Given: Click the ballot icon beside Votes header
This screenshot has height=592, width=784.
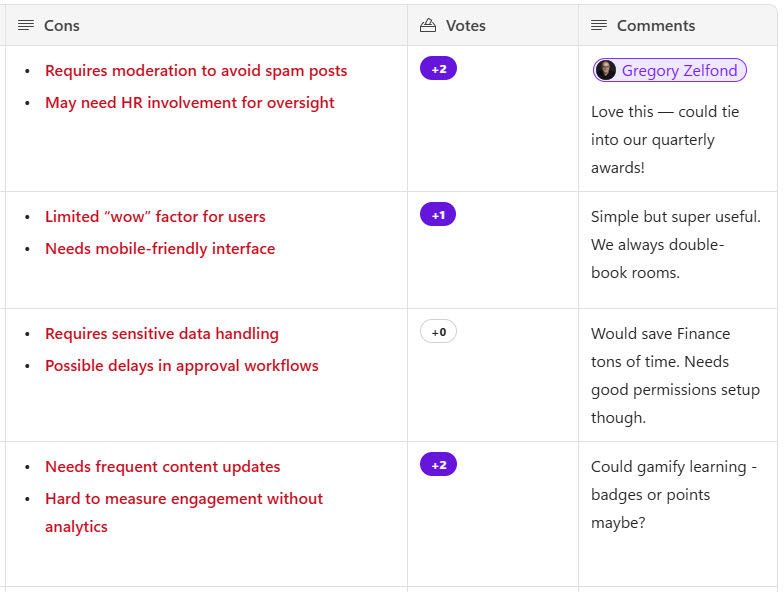Looking at the screenshot, I should click(428, 25).
